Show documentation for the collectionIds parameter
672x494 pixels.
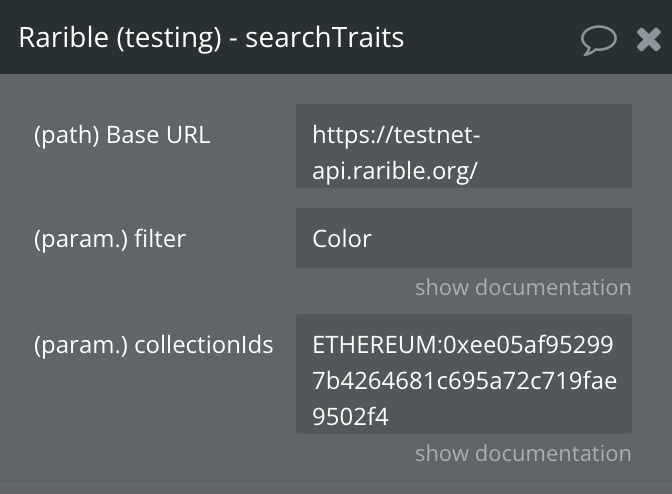coord(523,453)
